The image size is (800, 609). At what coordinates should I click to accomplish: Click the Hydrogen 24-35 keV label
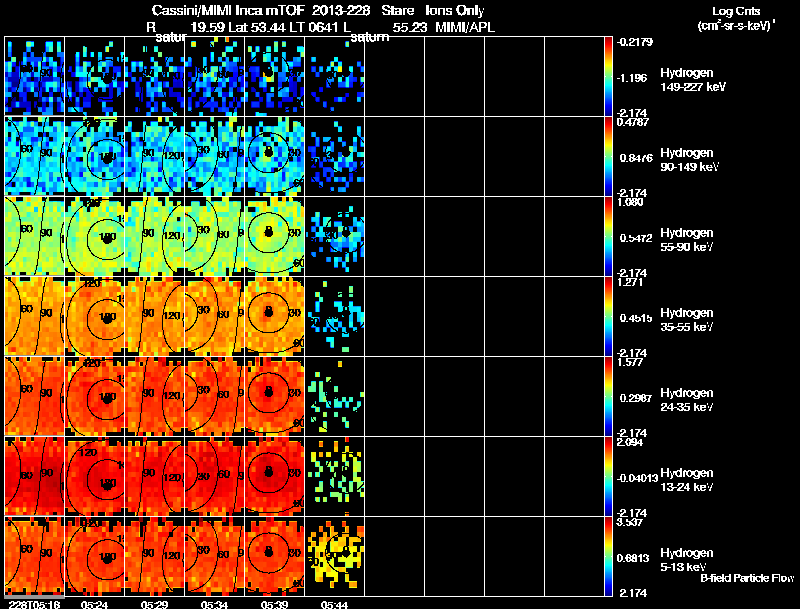click(x=687, y=400)
